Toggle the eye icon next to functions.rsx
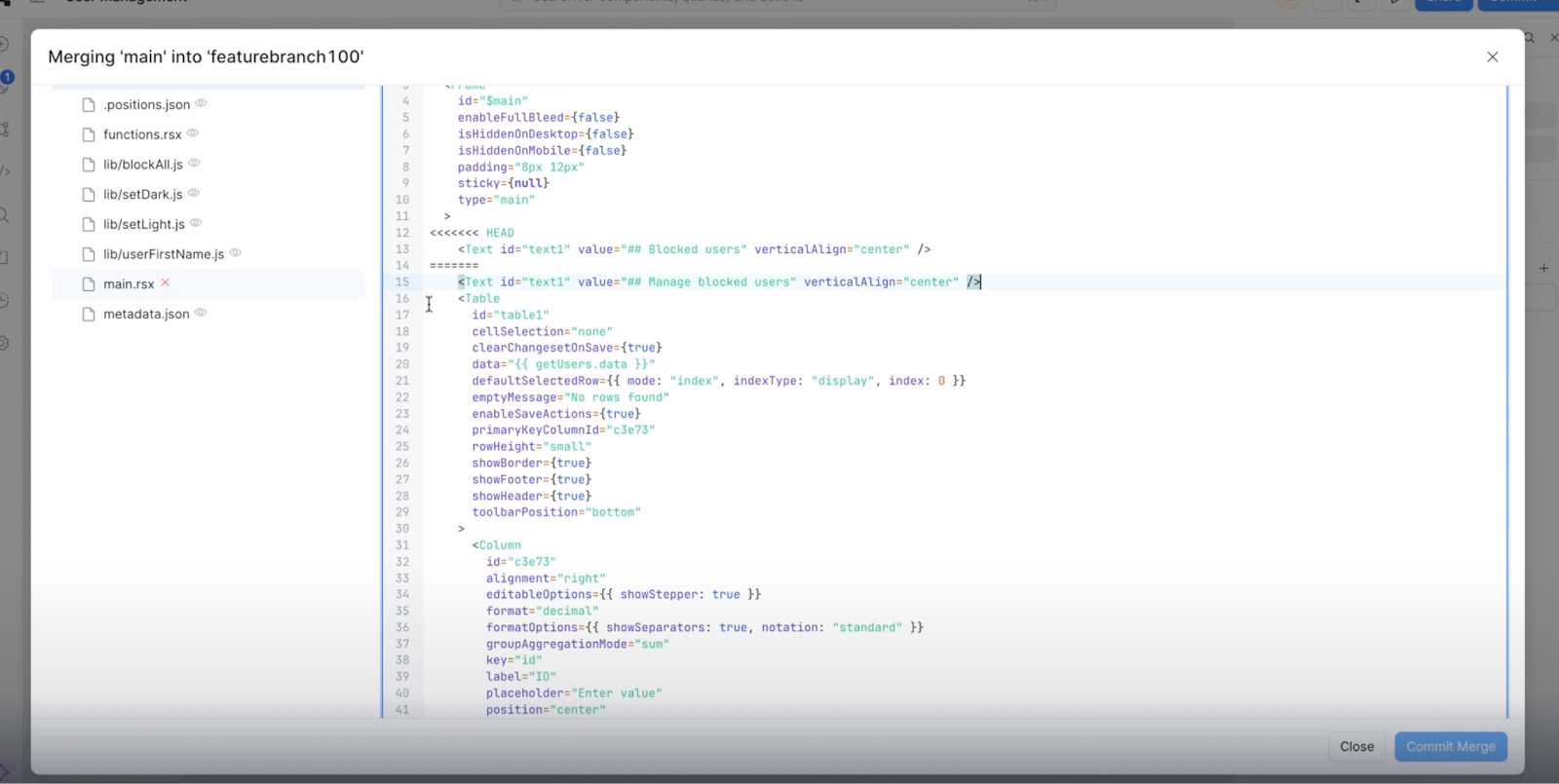The height and width of the screenshot is (784, 1559). coord(192,133)
